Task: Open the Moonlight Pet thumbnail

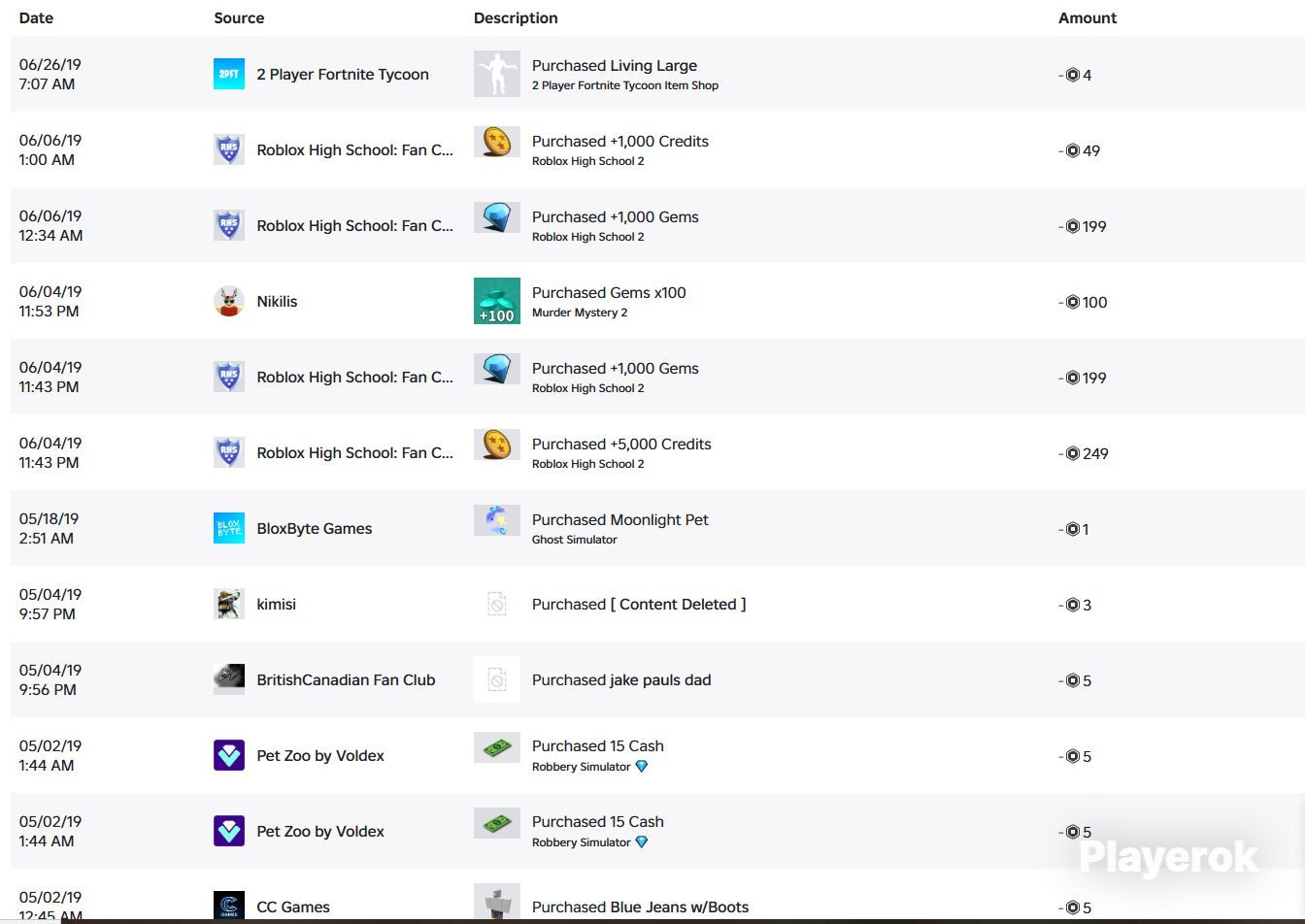Action: pos(497,520)
